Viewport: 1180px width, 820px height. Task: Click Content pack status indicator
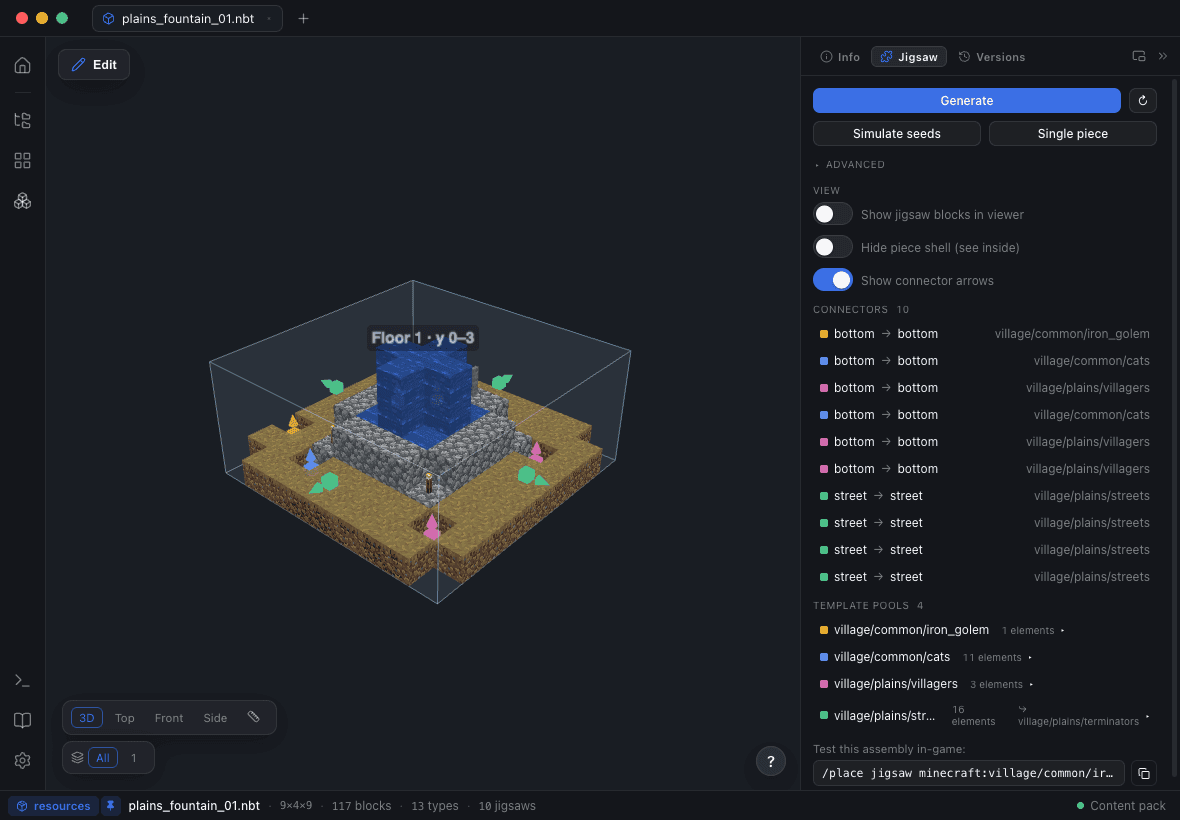(x=1121, y=806)
